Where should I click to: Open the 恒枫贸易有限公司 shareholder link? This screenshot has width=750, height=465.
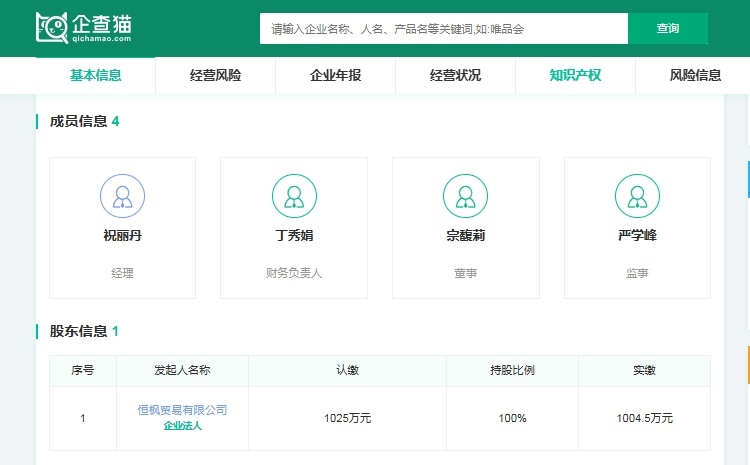[182, 410]
